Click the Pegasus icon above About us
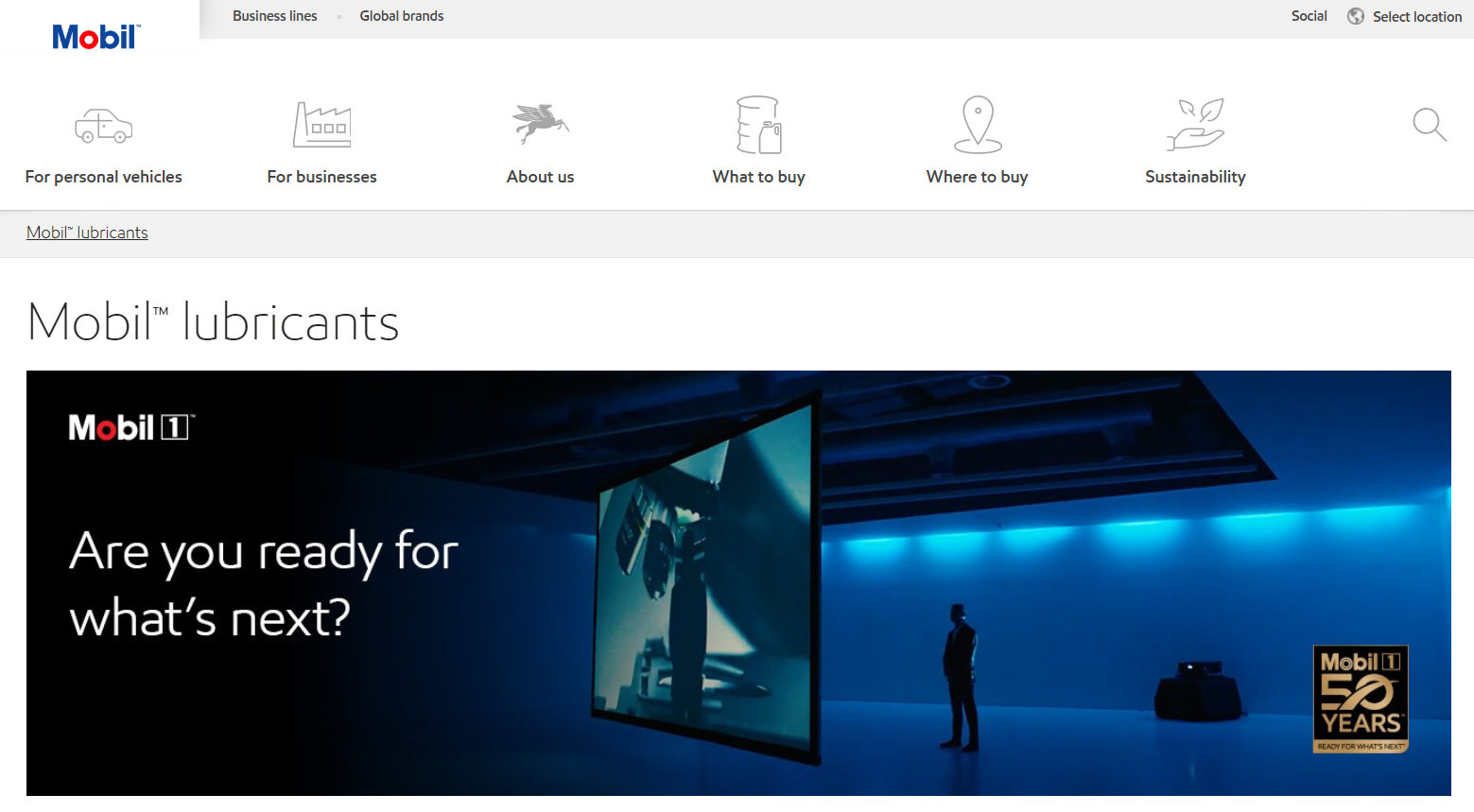This screenshot has height=812, width=1474. pos(541,124)
